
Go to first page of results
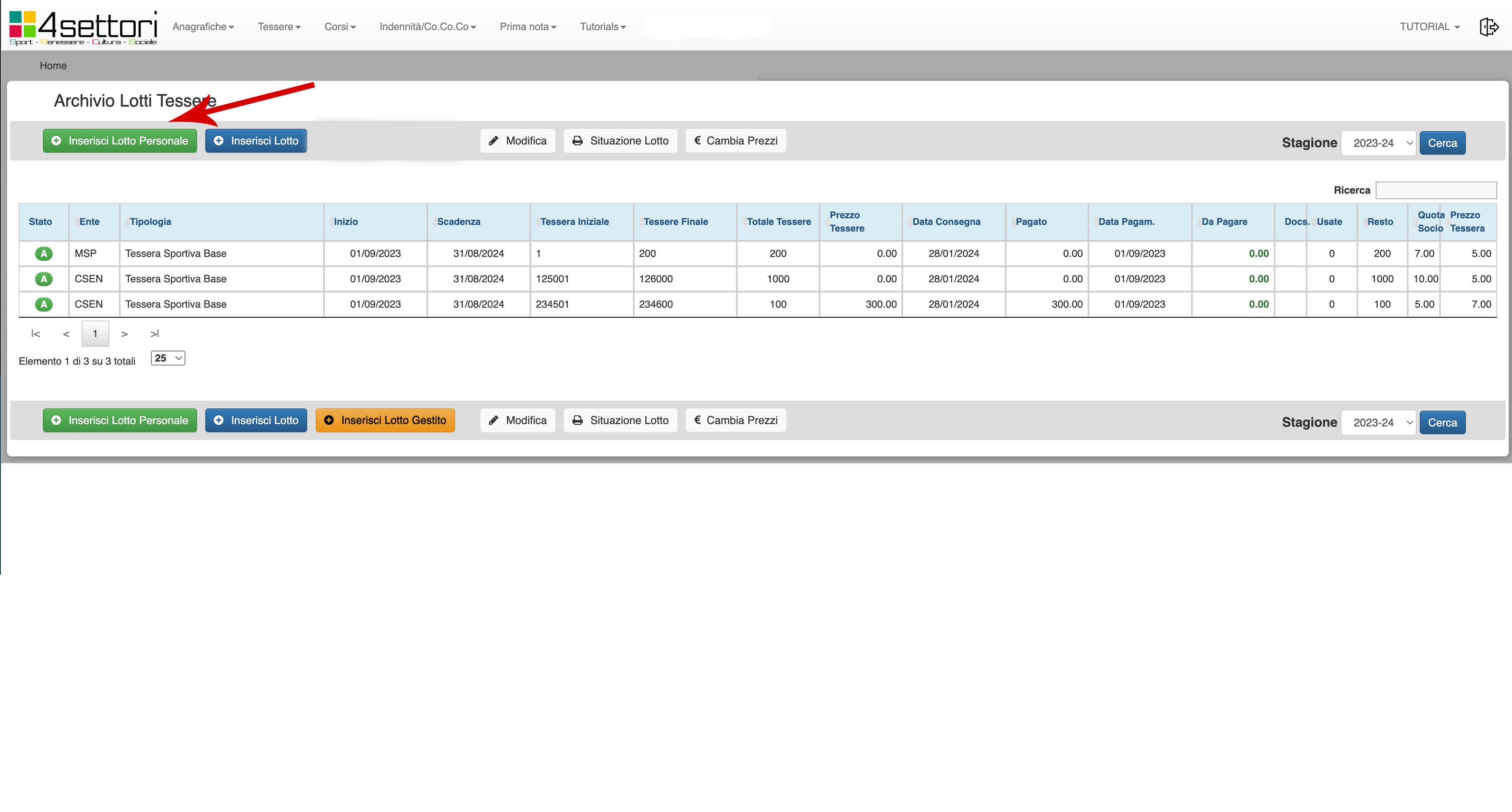pos(35,333)
